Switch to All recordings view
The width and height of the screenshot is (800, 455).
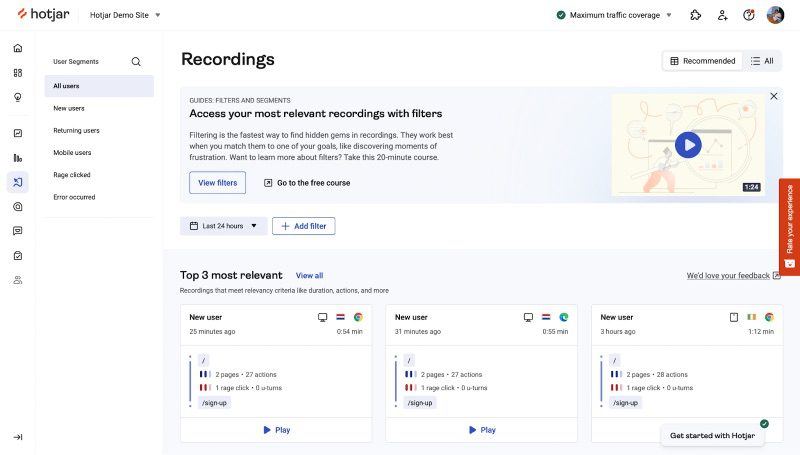pyautogui.click(x=762, y=61)
